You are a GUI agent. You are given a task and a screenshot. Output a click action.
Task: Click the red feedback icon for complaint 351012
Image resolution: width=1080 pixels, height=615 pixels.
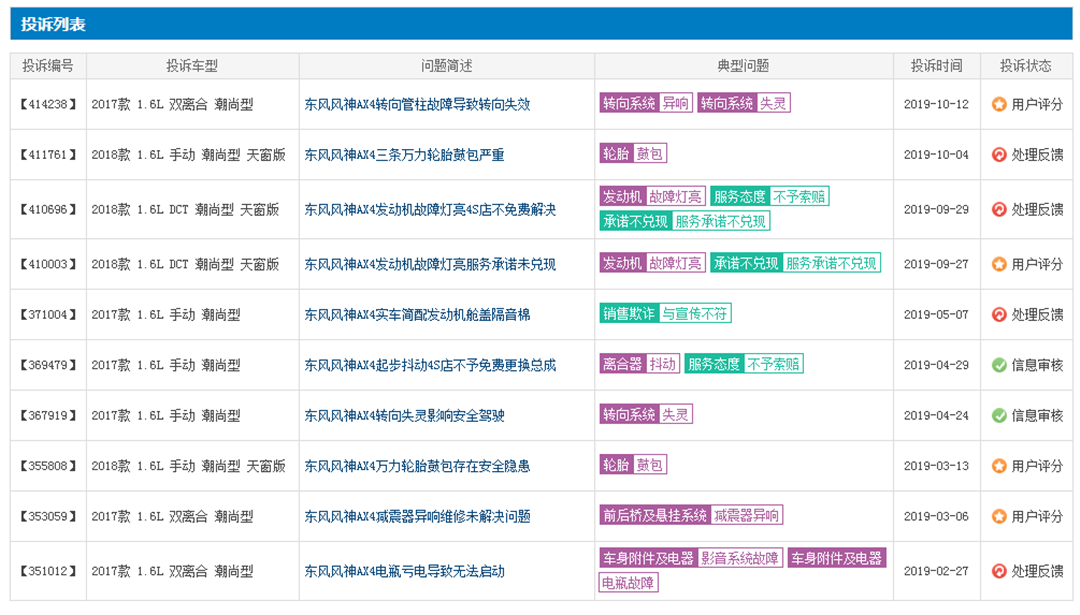(x=998, y=571)
